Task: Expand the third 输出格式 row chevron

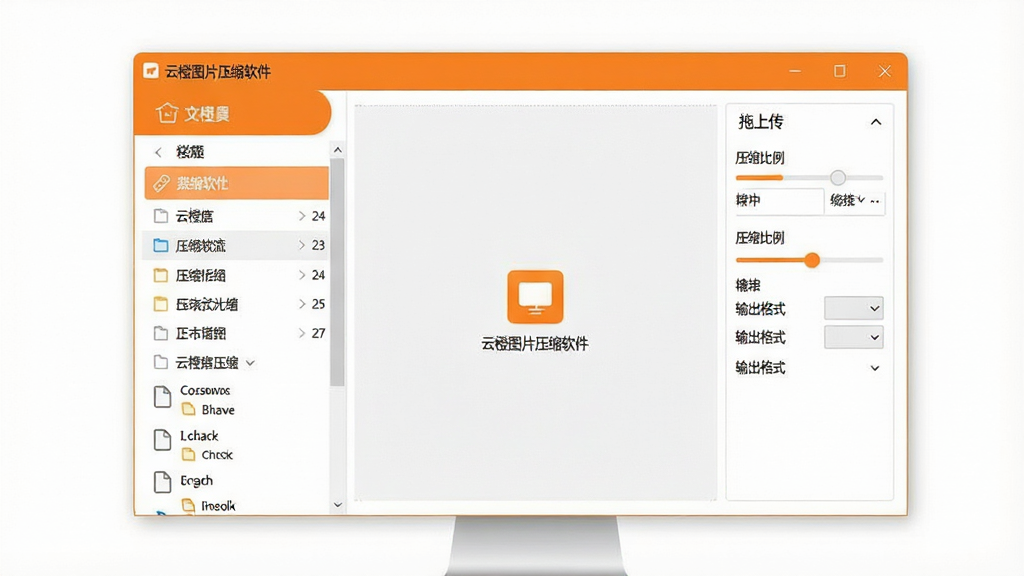Action: pyautogui.click(x=874, y=368)
